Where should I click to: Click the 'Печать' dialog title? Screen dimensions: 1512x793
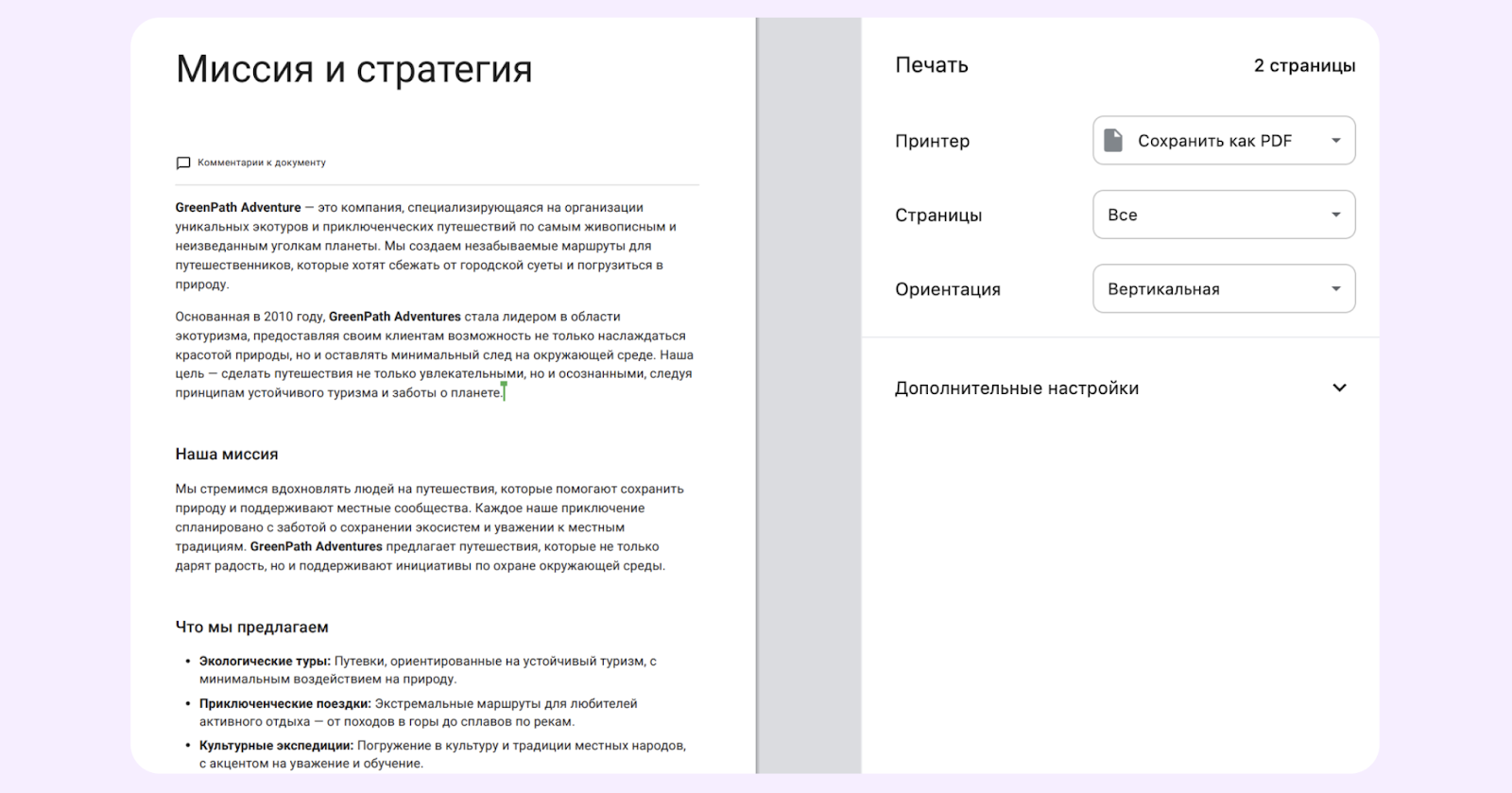[x=932, y=65]
